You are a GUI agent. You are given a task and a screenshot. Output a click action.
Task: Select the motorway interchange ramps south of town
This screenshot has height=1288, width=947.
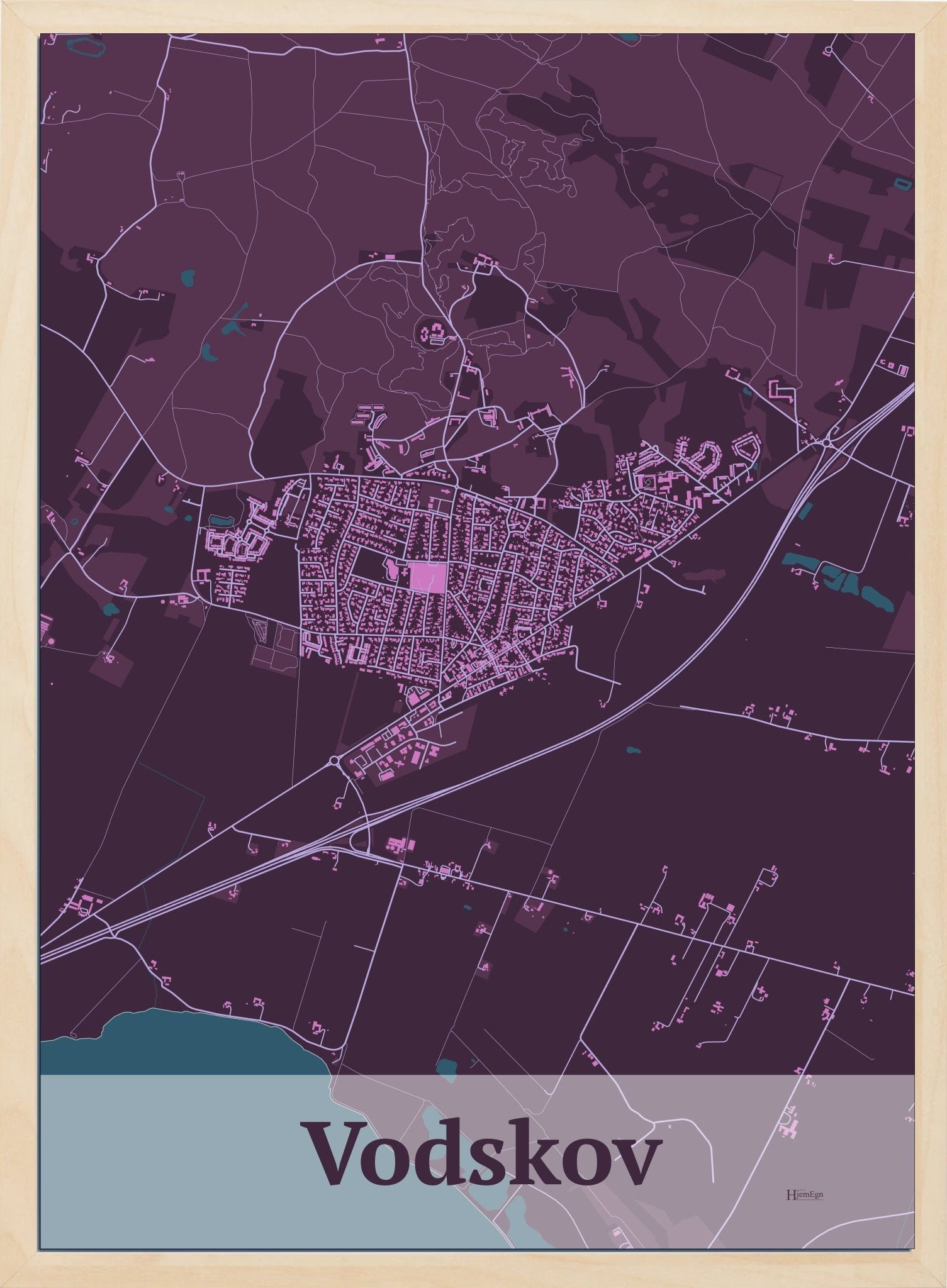[359, 831]
